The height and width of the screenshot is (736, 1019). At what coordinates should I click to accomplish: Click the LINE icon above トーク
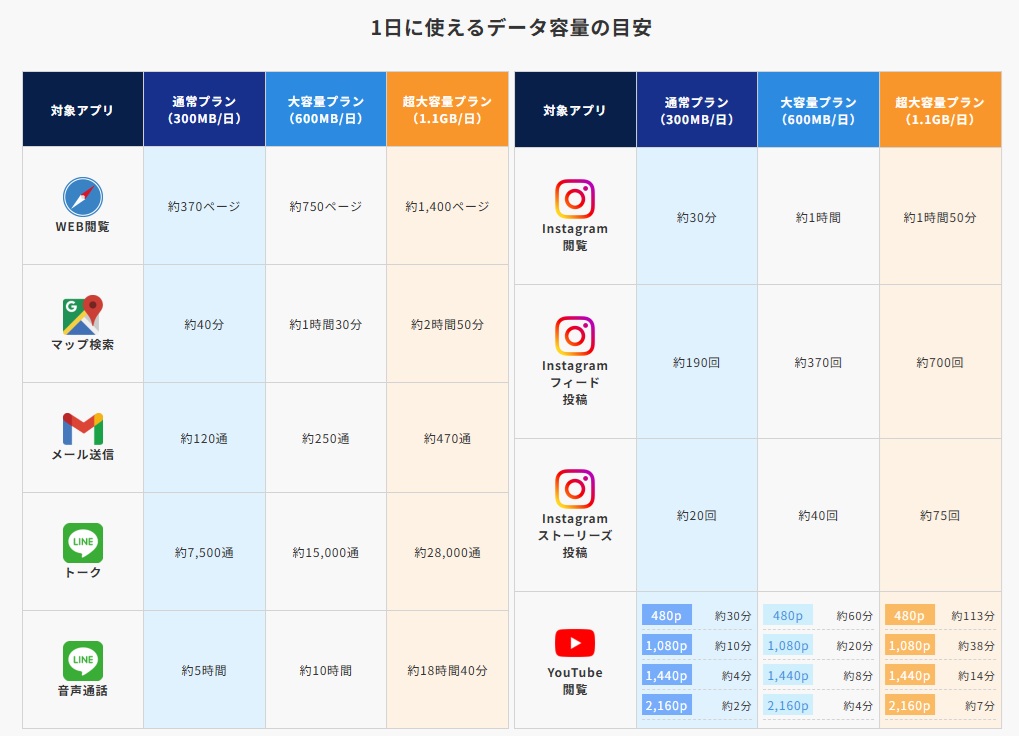[83, 543]
